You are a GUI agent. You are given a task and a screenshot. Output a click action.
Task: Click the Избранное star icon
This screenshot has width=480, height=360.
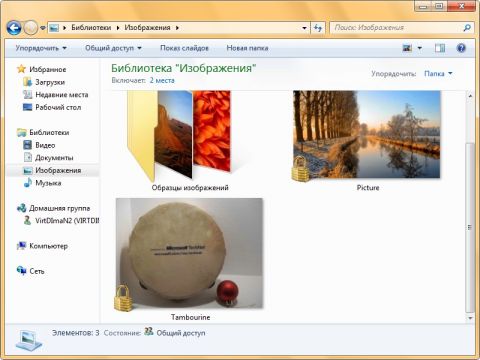[x=21, y=69]
